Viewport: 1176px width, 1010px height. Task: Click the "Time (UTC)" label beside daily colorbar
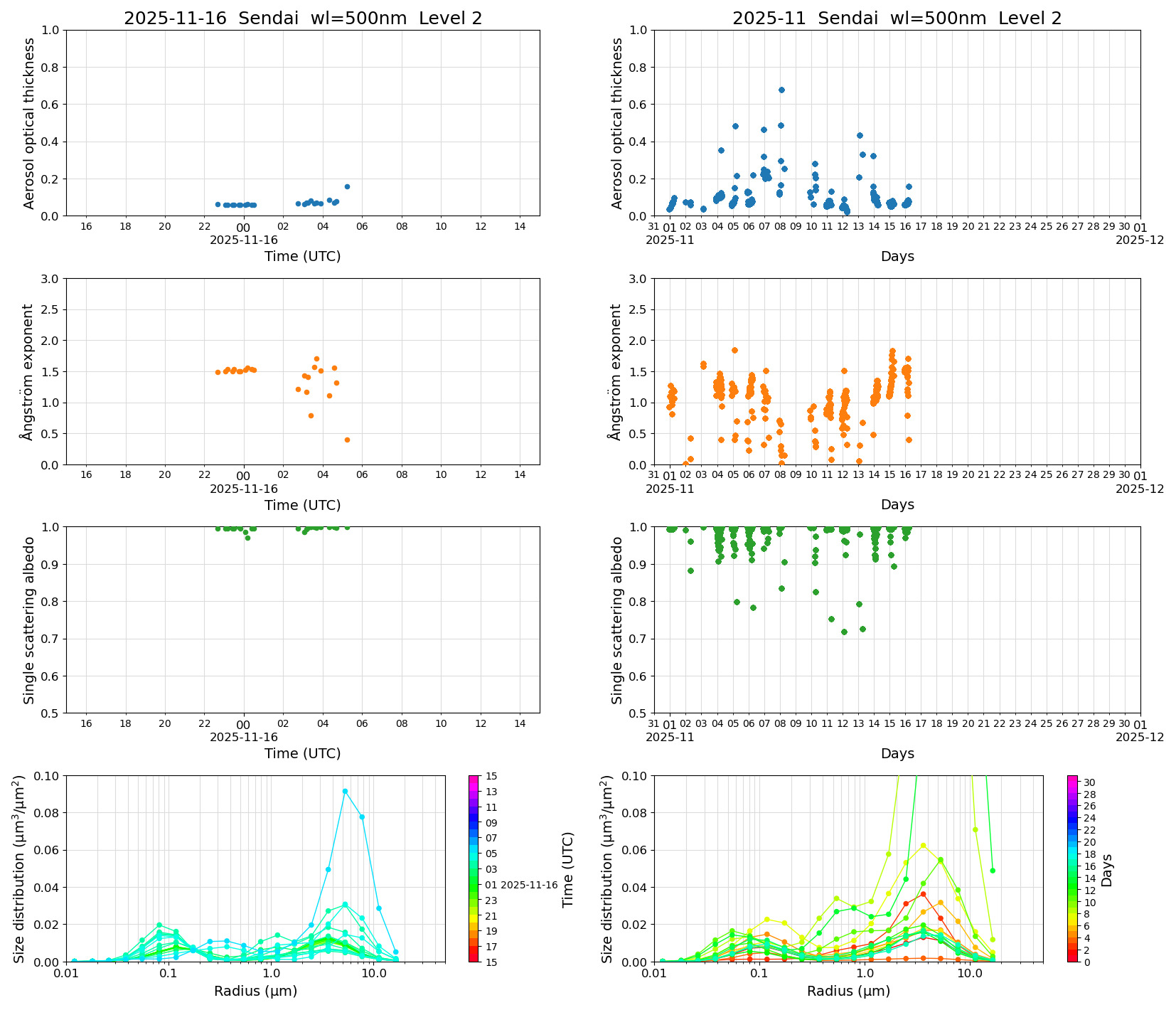[x=567, y=869]
